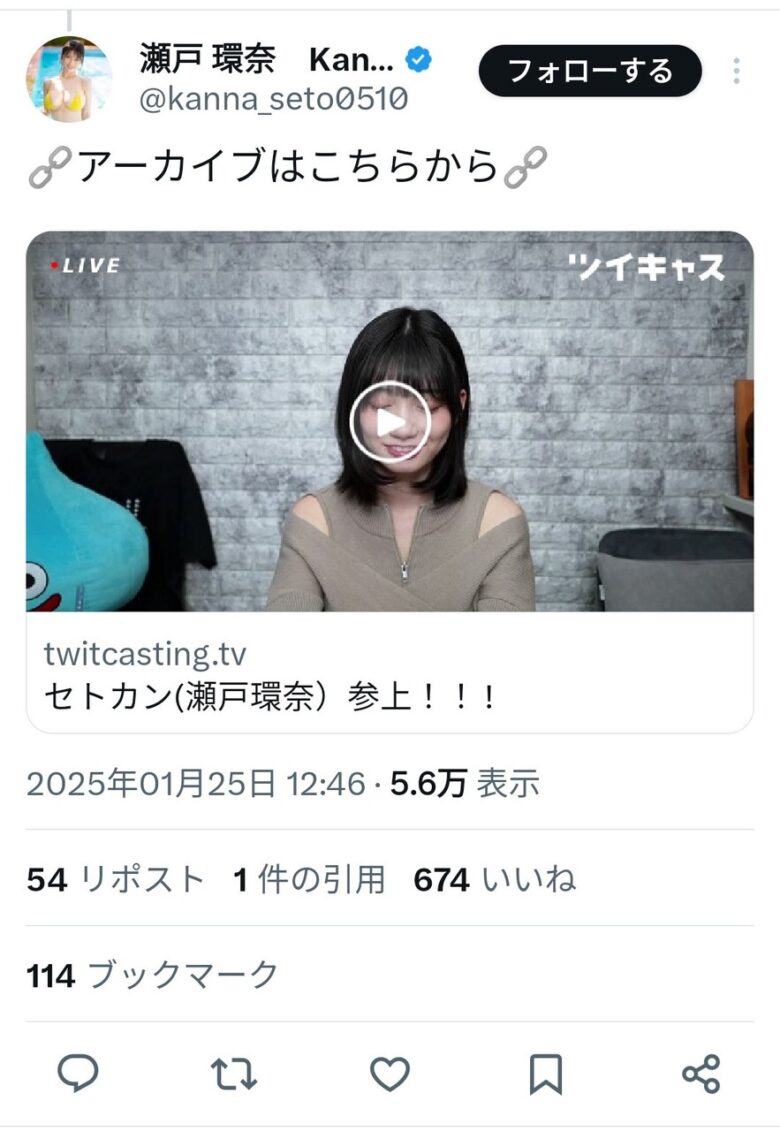Click the 5.6万 表示 view count
Screen dimensions: 780x1131
(x=465, y=783)
